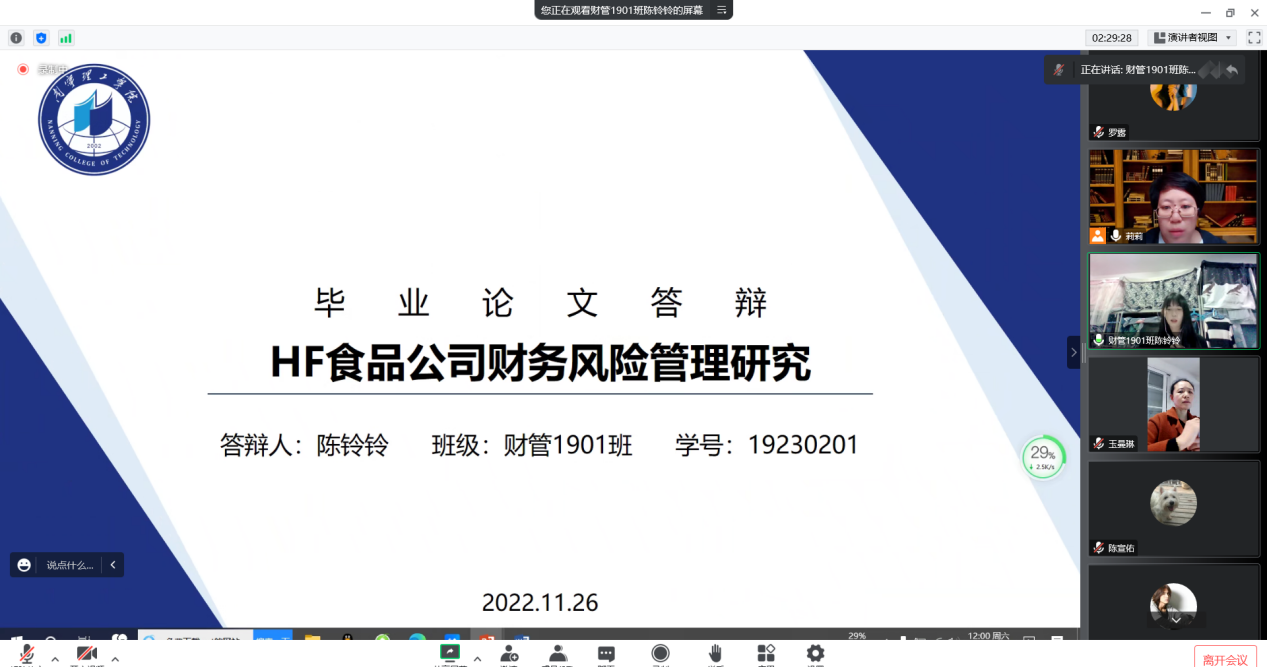Viewport: 1267px width, 667px height.
Task: Open the screen share banner menu
Action: (x=721, y=10)
